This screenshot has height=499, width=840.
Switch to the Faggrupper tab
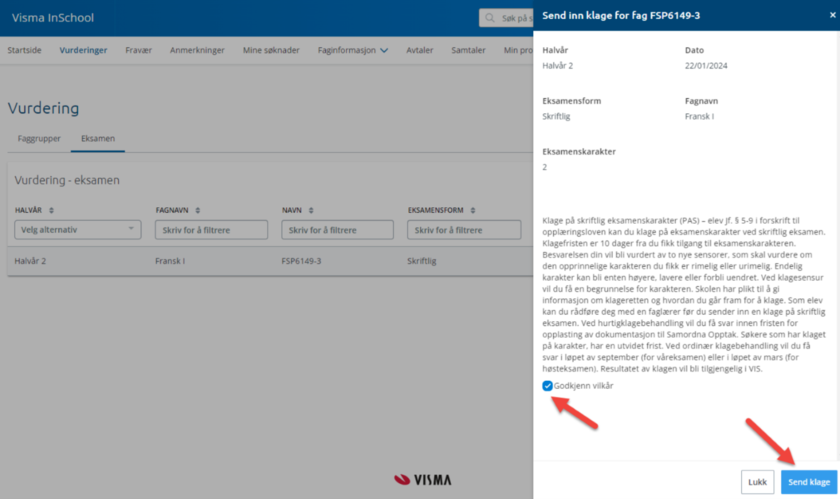pyautogui.click(x=38, y=138)
